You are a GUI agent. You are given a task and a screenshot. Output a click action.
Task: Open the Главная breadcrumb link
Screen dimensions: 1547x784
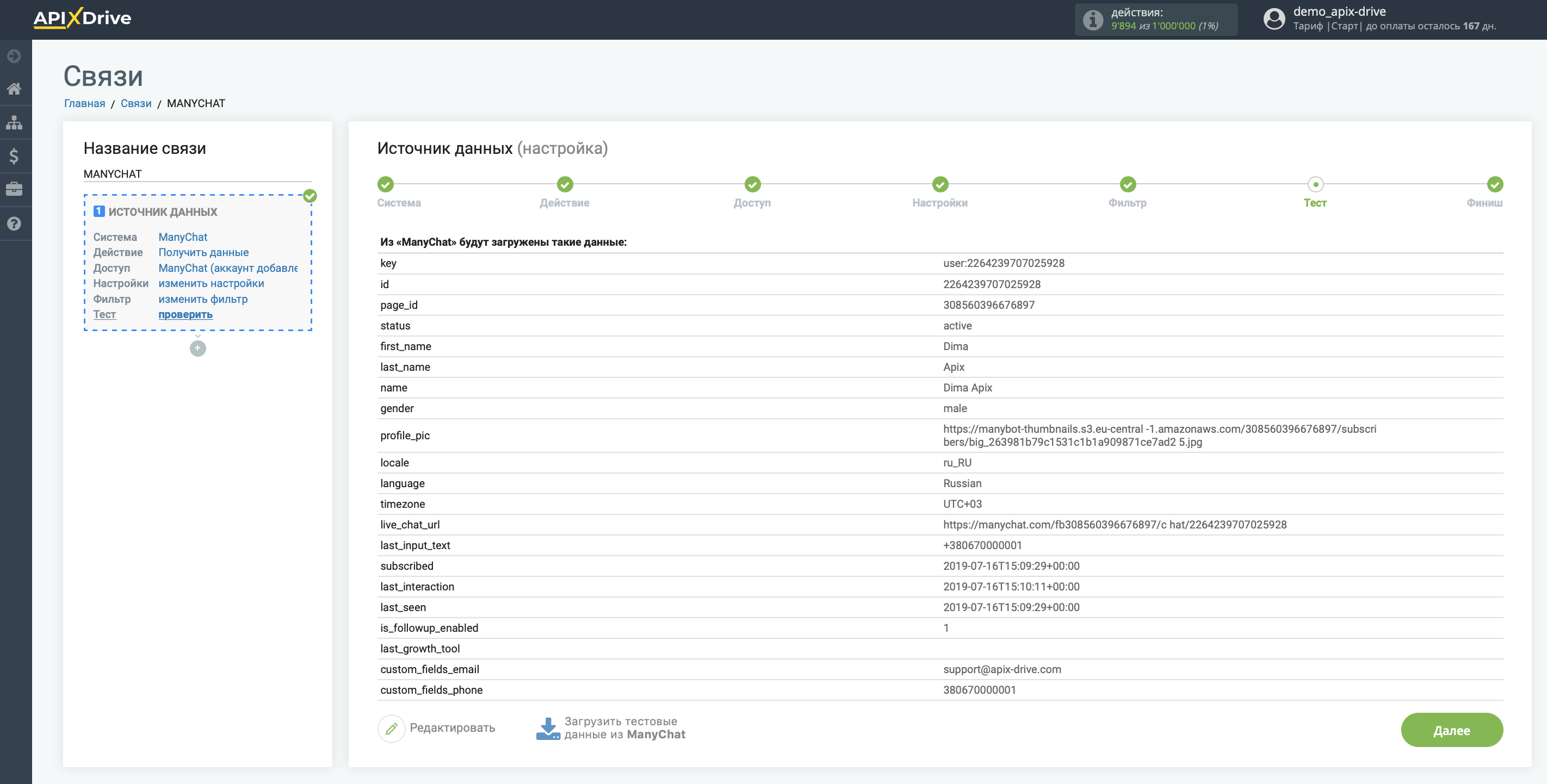[x=85, y=103]
